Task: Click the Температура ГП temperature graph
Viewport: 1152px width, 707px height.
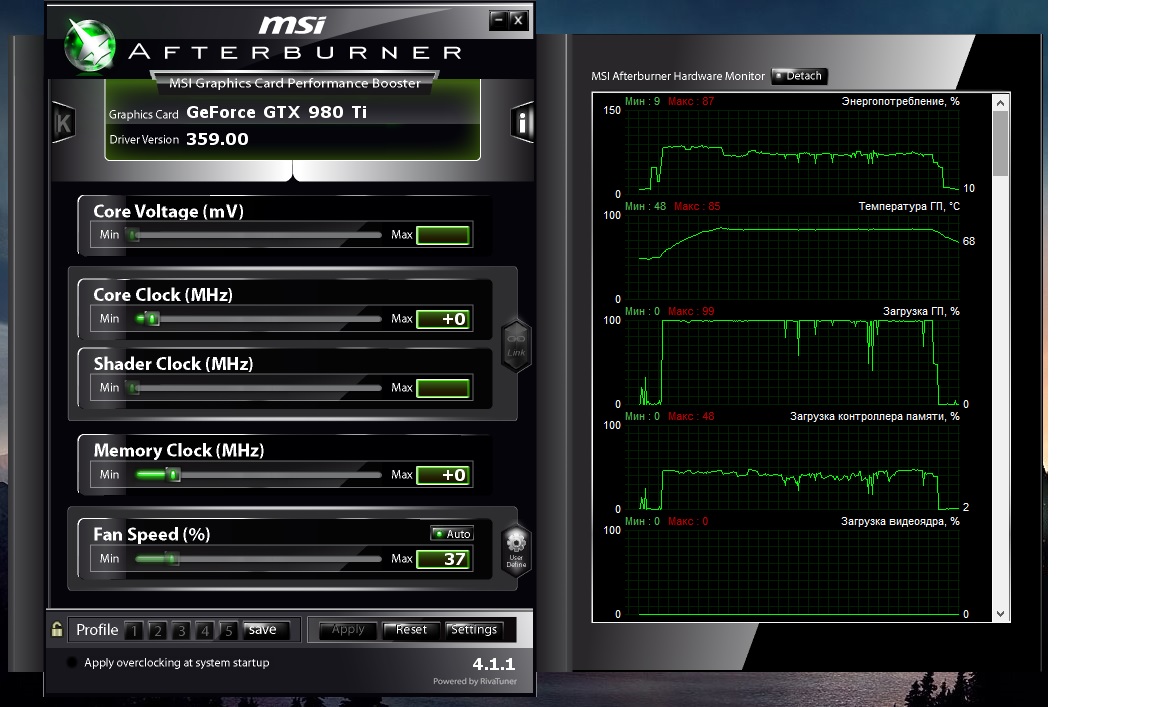Action: 792,257
